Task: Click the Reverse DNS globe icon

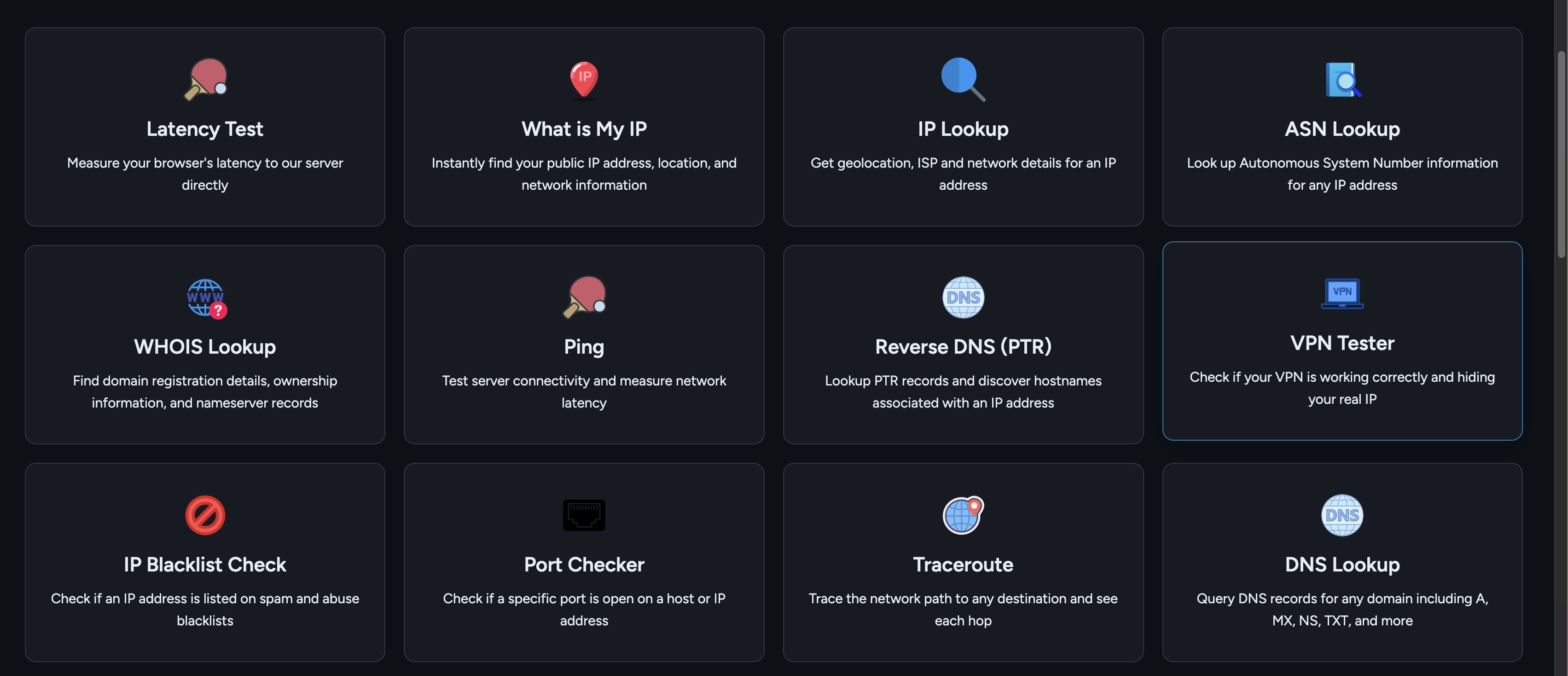Action: (x=963, y=297)
